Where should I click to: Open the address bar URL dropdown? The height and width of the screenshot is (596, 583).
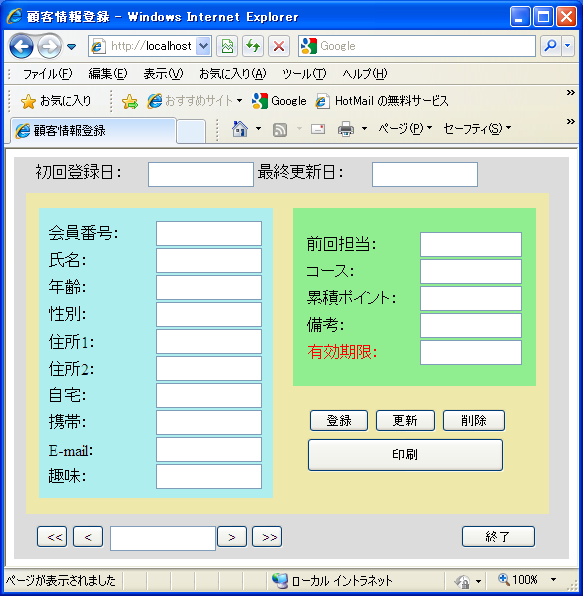coord(203,46)
